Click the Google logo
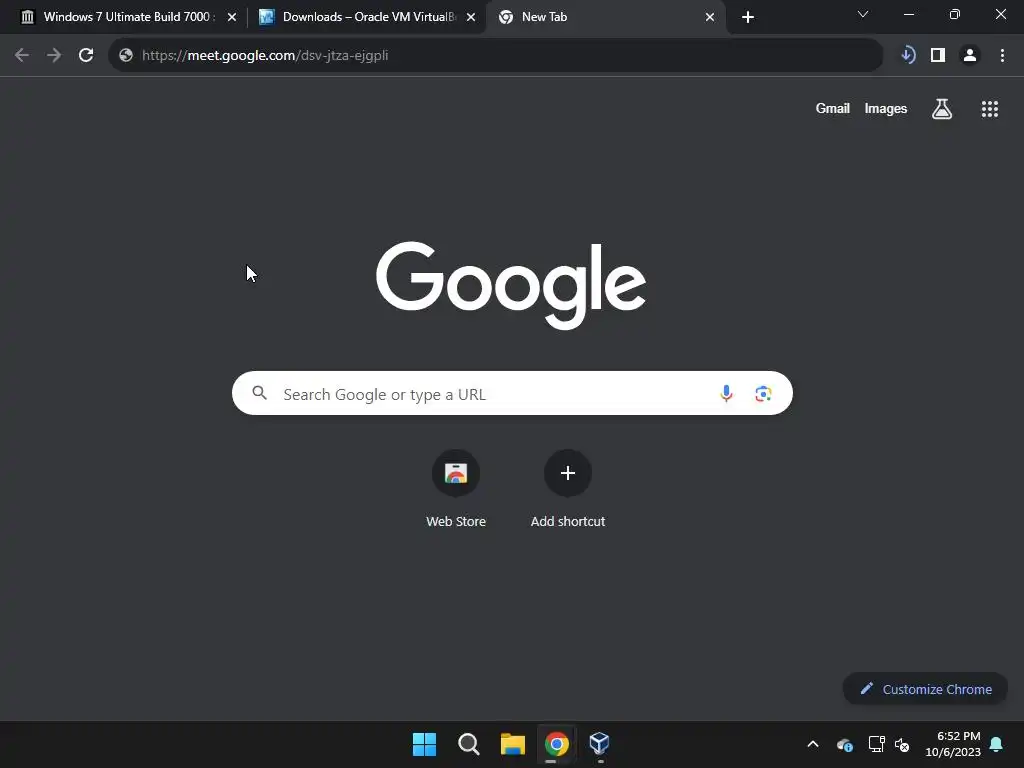The image size is (1024, 768). (511, 285)
